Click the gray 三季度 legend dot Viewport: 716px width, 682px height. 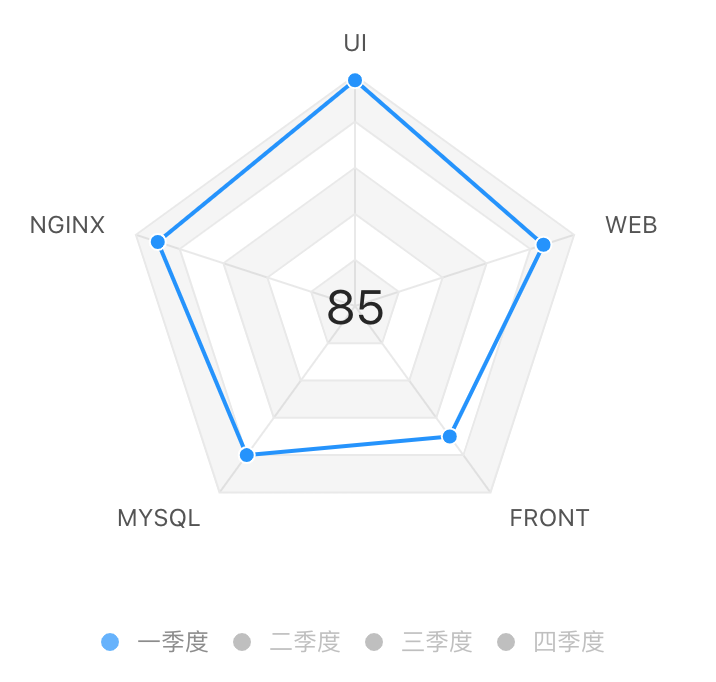click(x=374, y=642)
